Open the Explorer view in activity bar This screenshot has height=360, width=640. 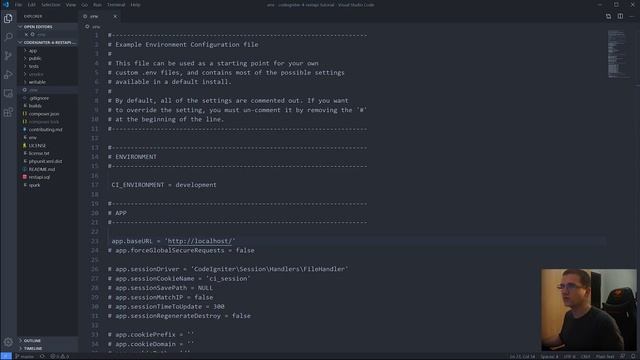[8, 18]
